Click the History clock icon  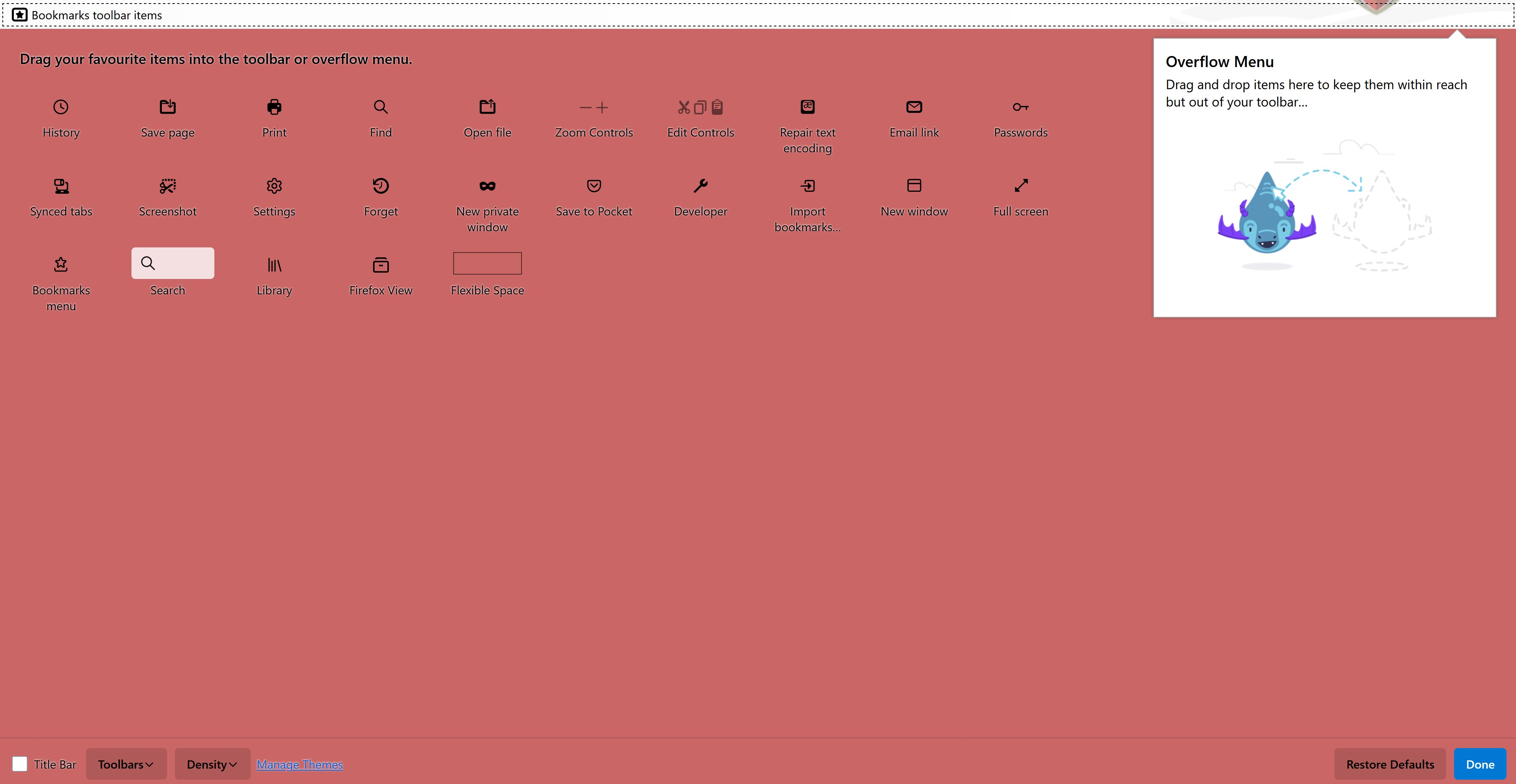coord(61,107)
